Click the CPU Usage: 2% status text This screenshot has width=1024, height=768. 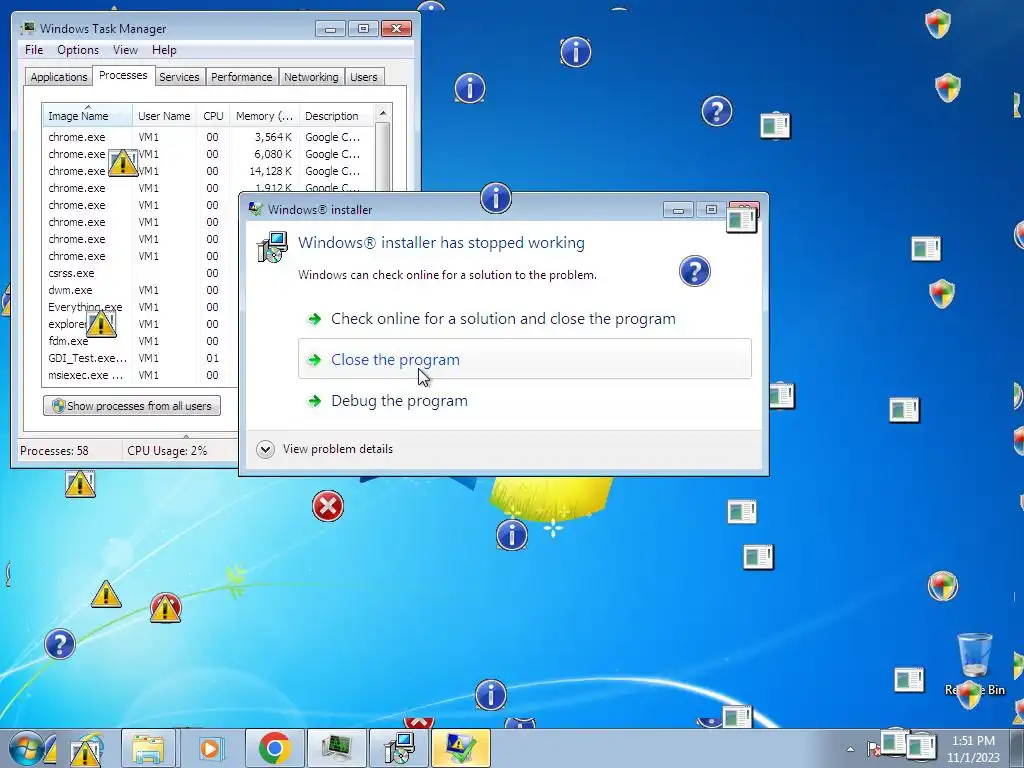[x=167, y=451]
